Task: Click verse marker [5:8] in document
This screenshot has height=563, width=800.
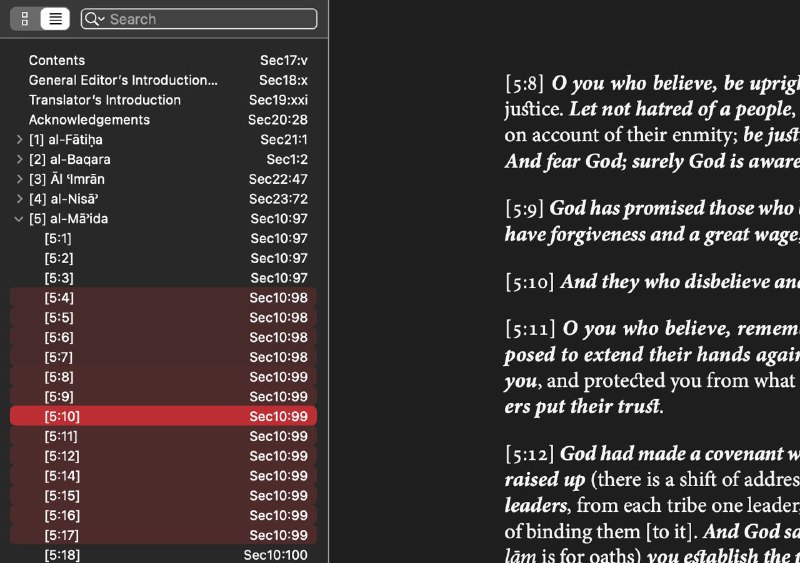Action: [x=524, y=83]
